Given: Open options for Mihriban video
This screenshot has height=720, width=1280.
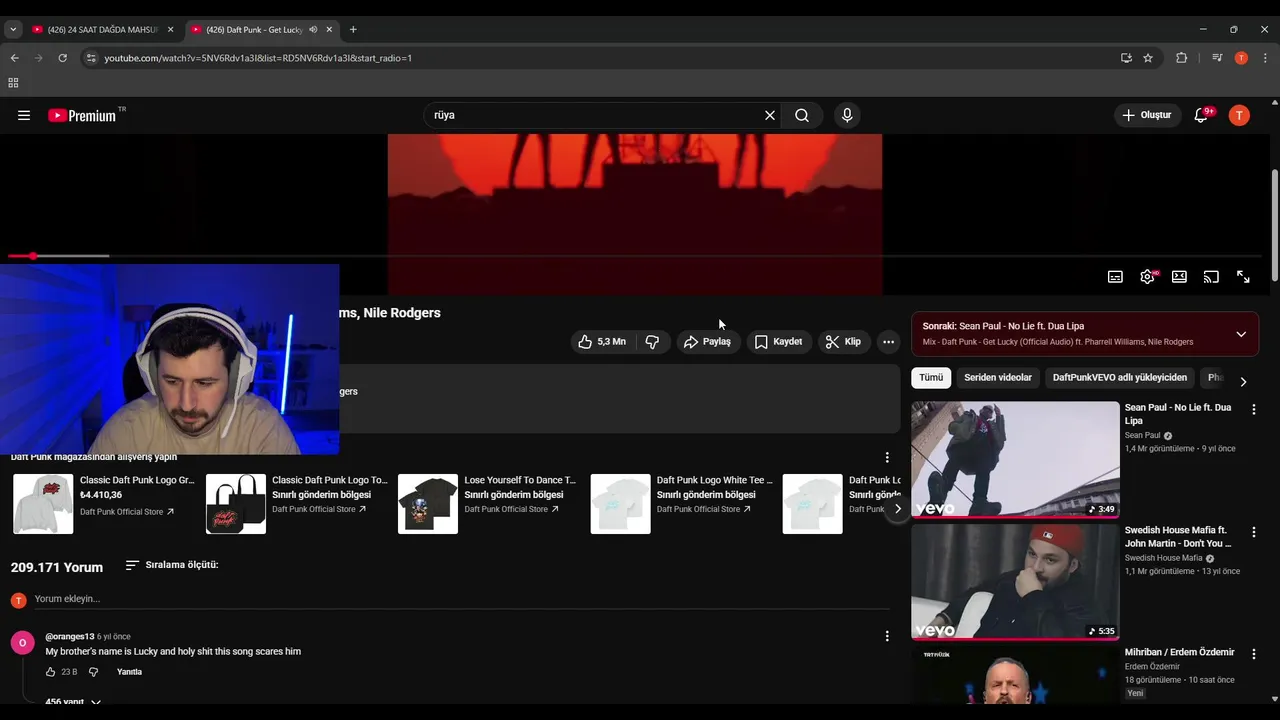Looking at the screenshot, I should pos(1253,654).
